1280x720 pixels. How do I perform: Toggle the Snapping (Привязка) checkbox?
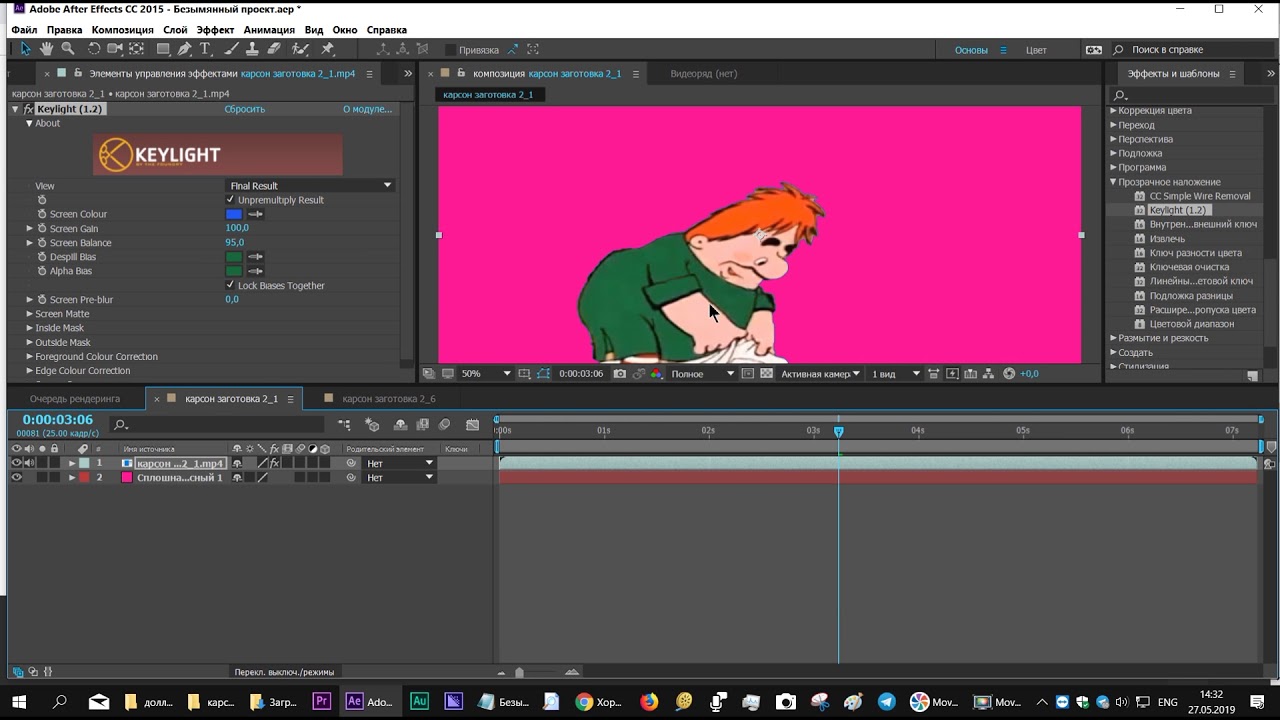pos(450,50)
